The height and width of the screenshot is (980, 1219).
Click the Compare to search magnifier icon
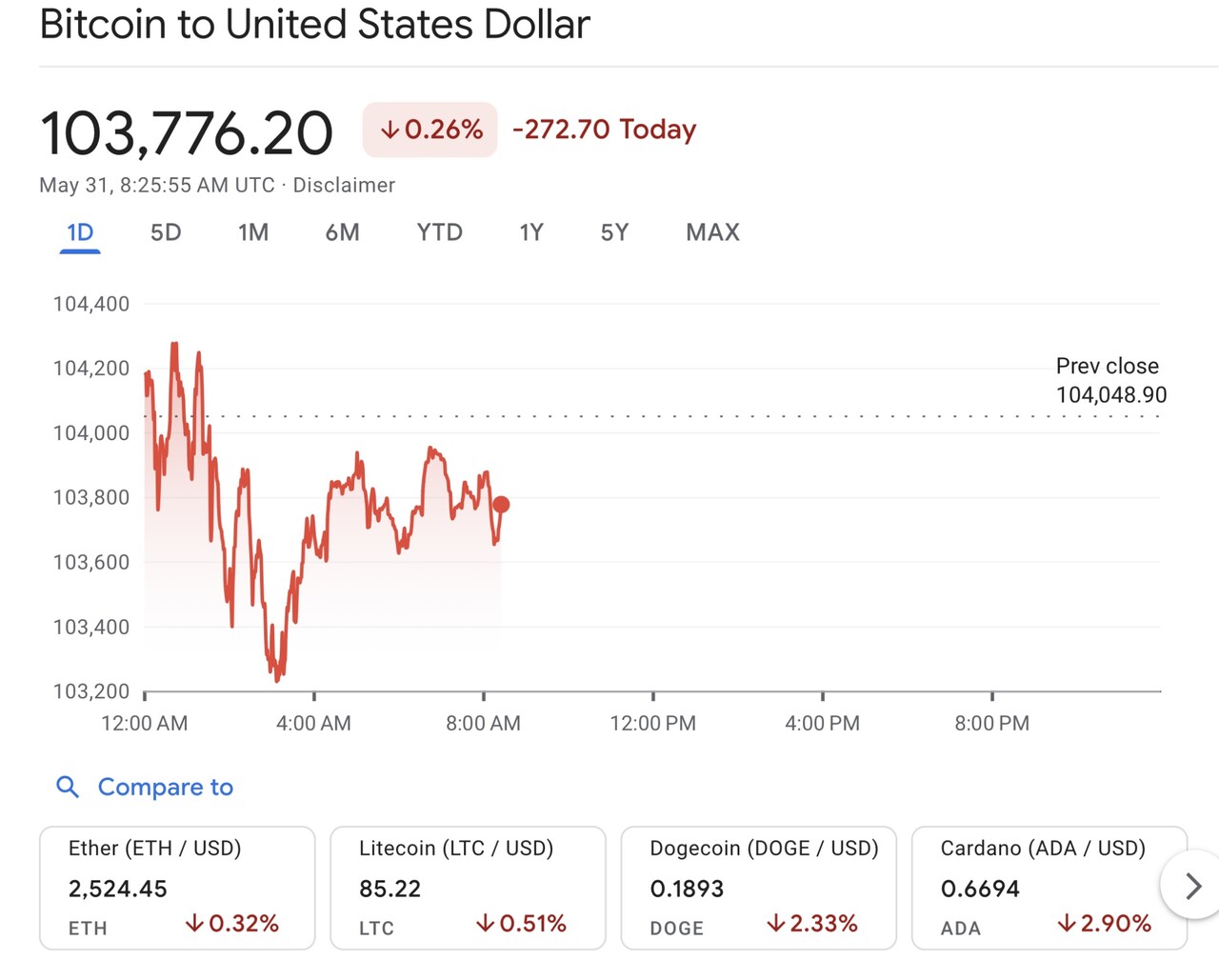[67, 787]
